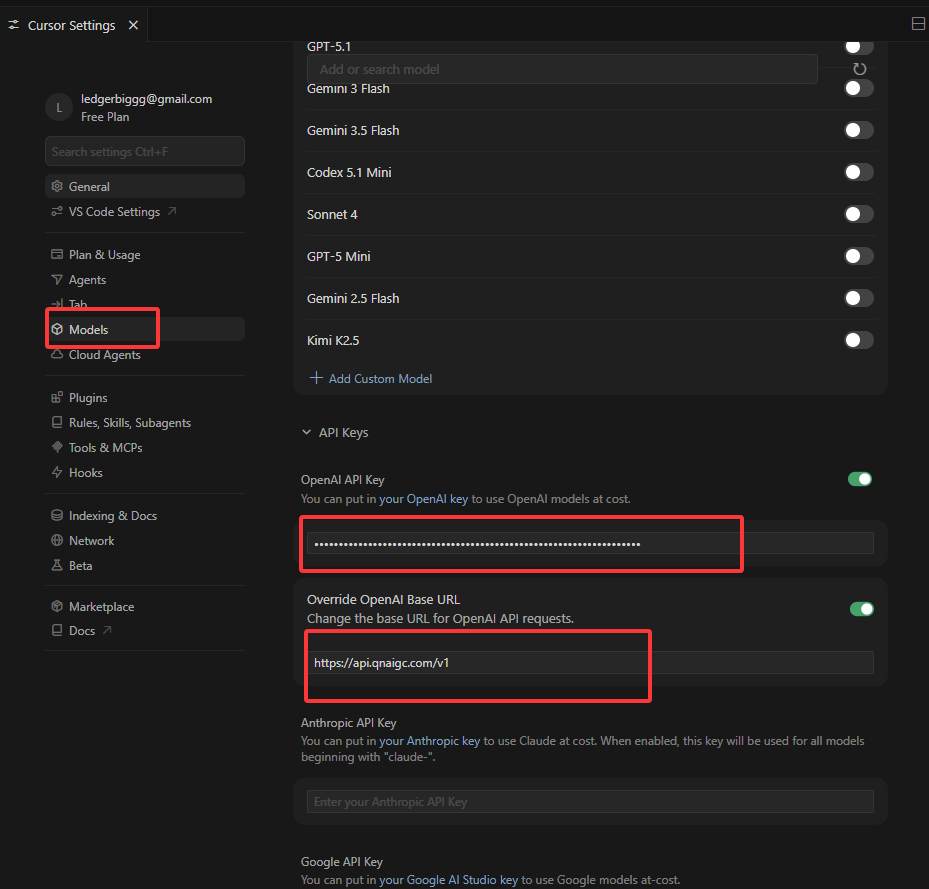Select Models in the settings sidebar
Screen dimensions: 929x889
coord(145,329)
